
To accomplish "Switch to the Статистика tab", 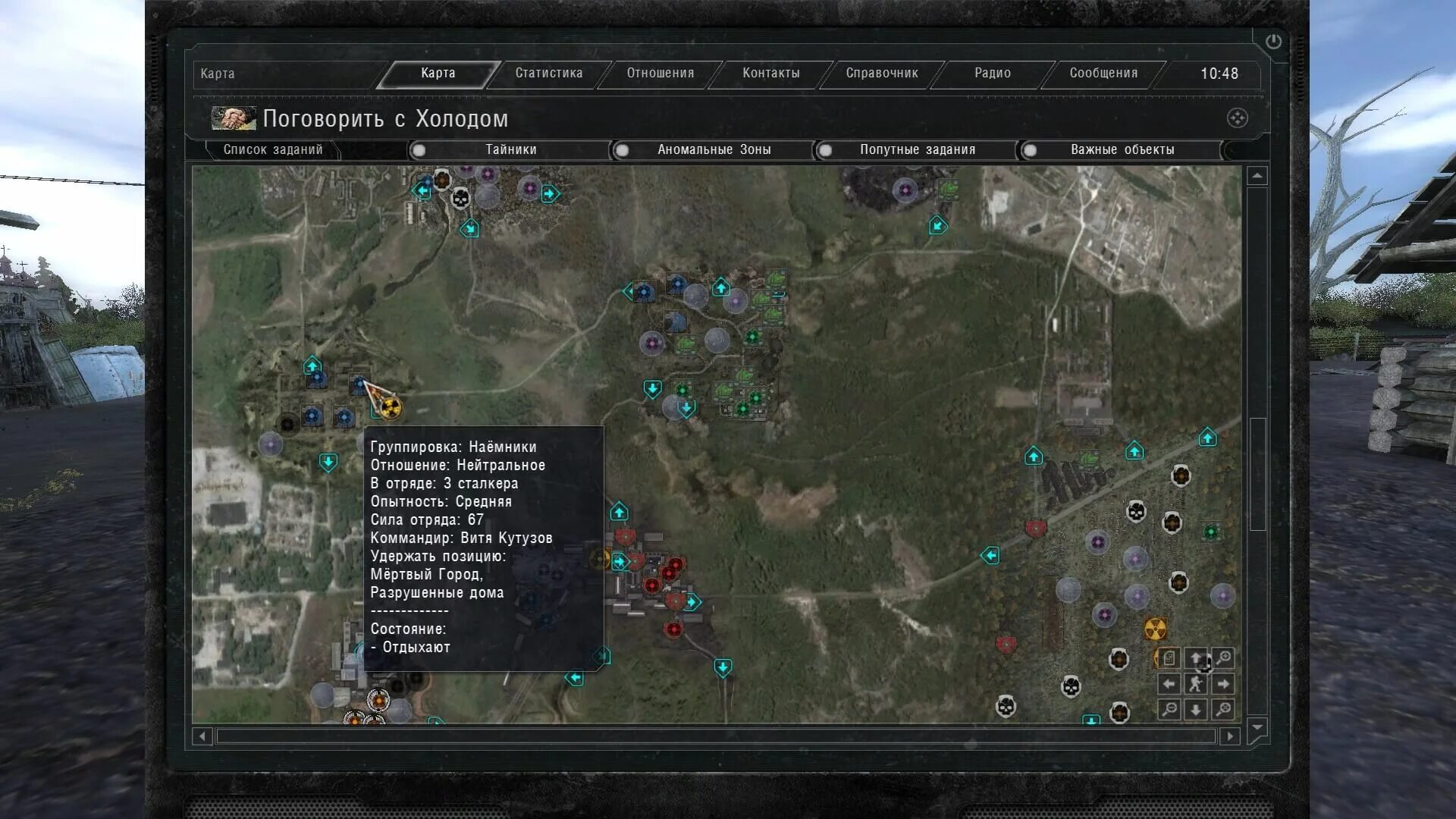I will [548, 74].
